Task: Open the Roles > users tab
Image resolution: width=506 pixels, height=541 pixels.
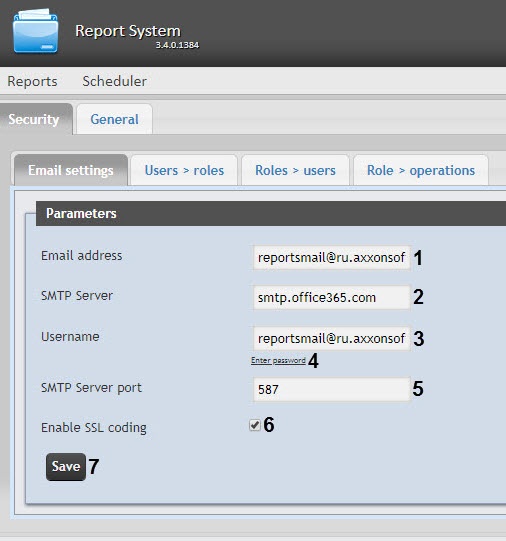Action: pyautogui.click(x=295, y=170)
